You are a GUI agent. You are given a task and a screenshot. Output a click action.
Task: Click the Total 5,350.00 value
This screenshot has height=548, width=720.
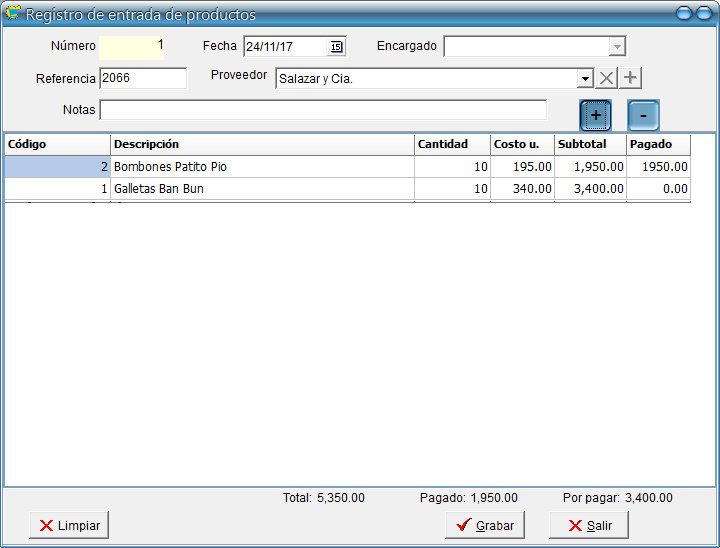(x=341, y=498)
